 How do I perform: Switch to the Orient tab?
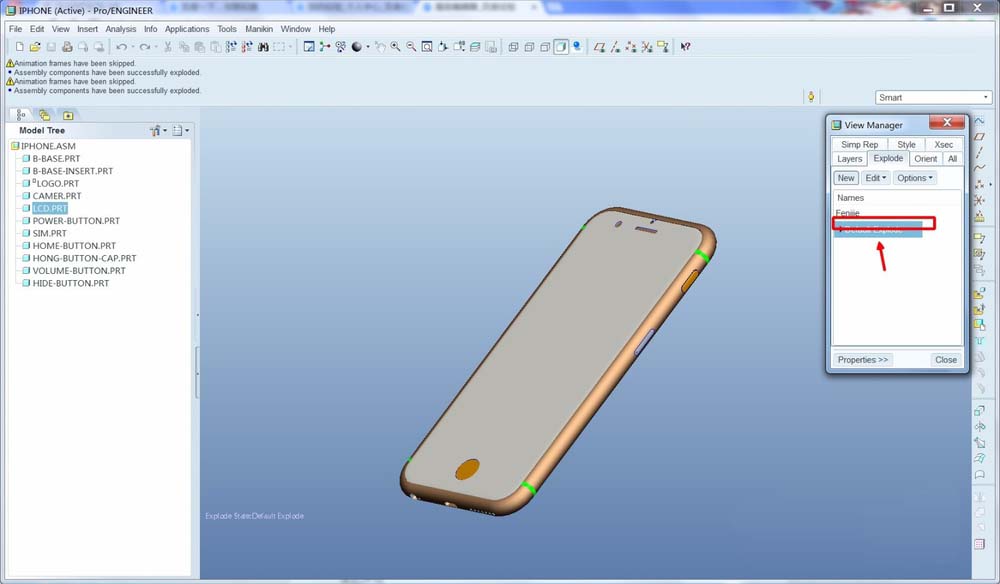pos(925,159)
